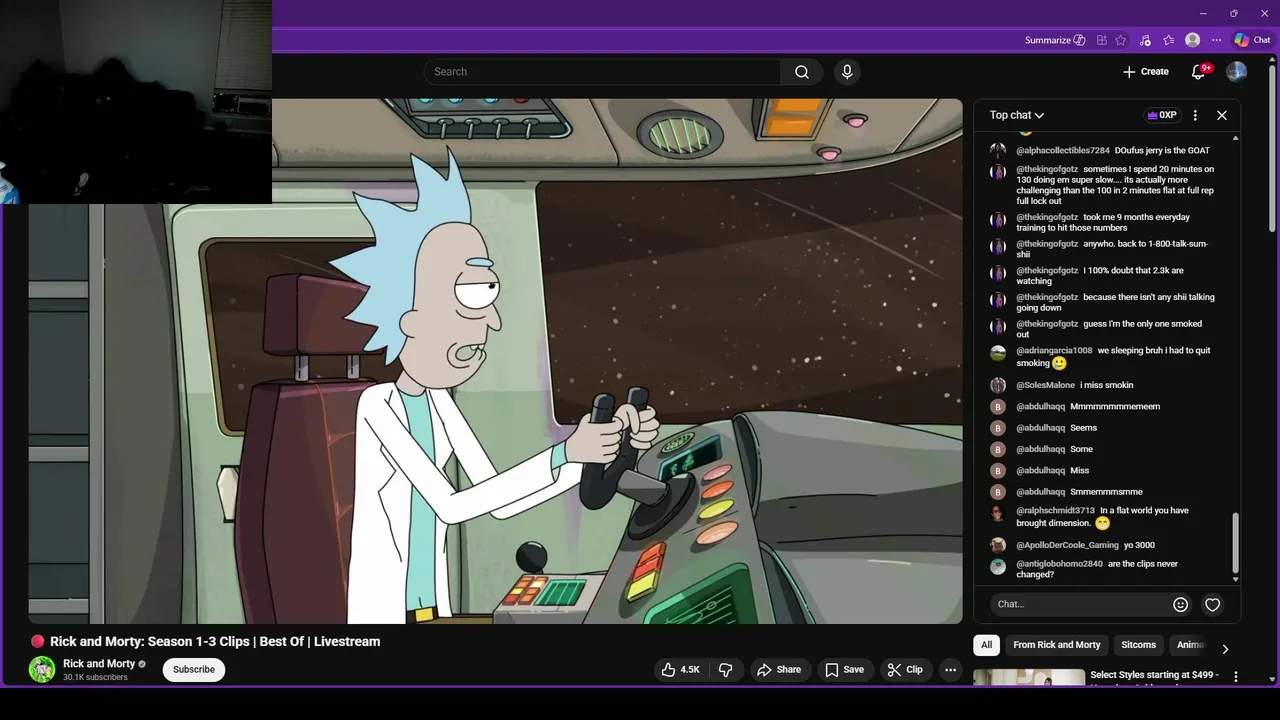Close the live chat panel

1222,115
